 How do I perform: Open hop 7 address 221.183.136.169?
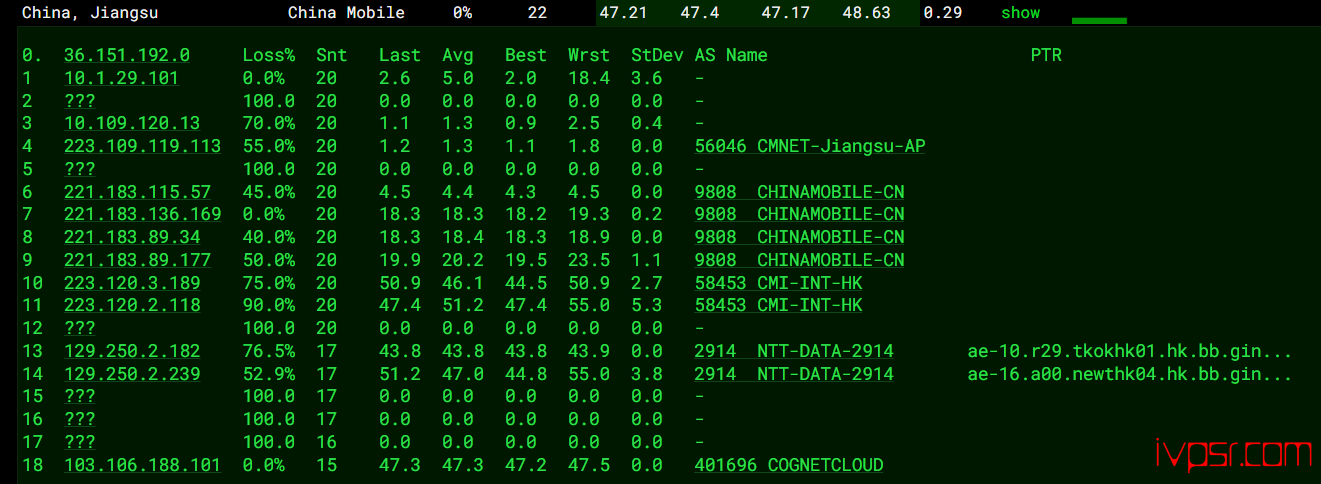[x=142, y=214]
